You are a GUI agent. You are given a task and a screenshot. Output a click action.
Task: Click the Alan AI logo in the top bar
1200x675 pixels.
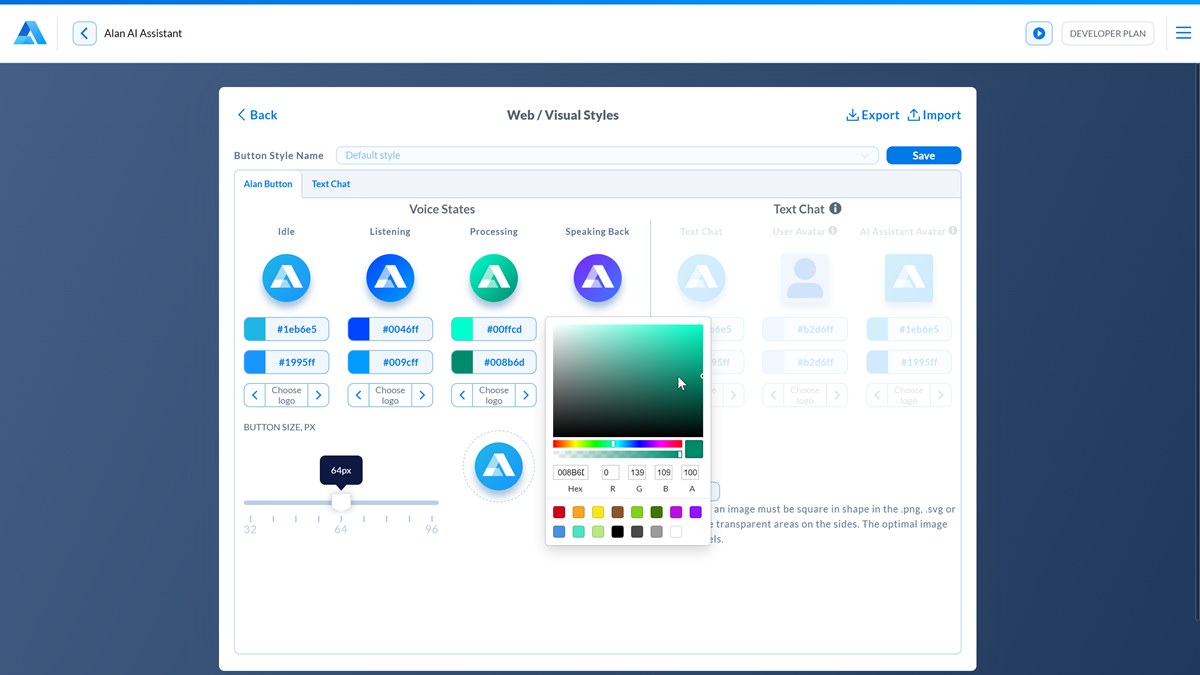pyautogui.click(x=29, y=33)
